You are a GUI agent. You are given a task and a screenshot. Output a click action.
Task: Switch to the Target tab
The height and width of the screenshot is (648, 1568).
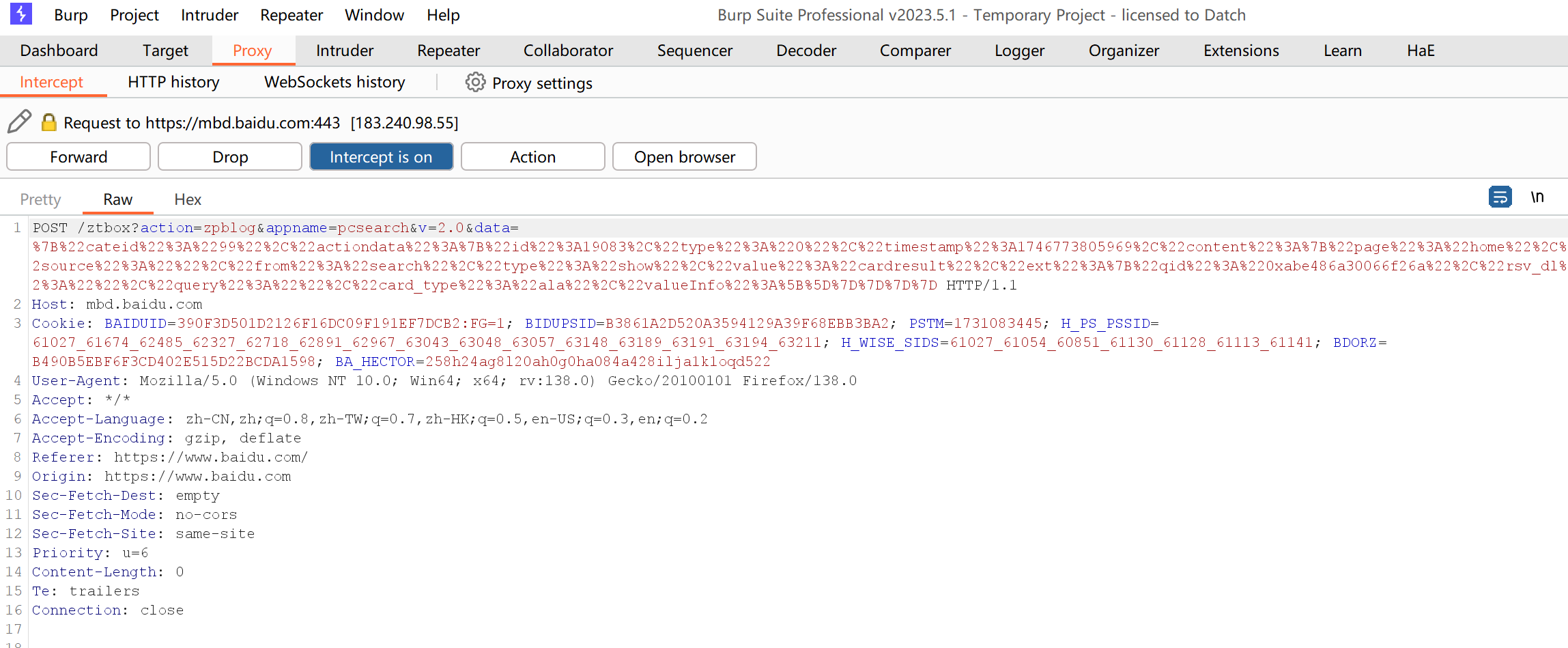[165, 51]
